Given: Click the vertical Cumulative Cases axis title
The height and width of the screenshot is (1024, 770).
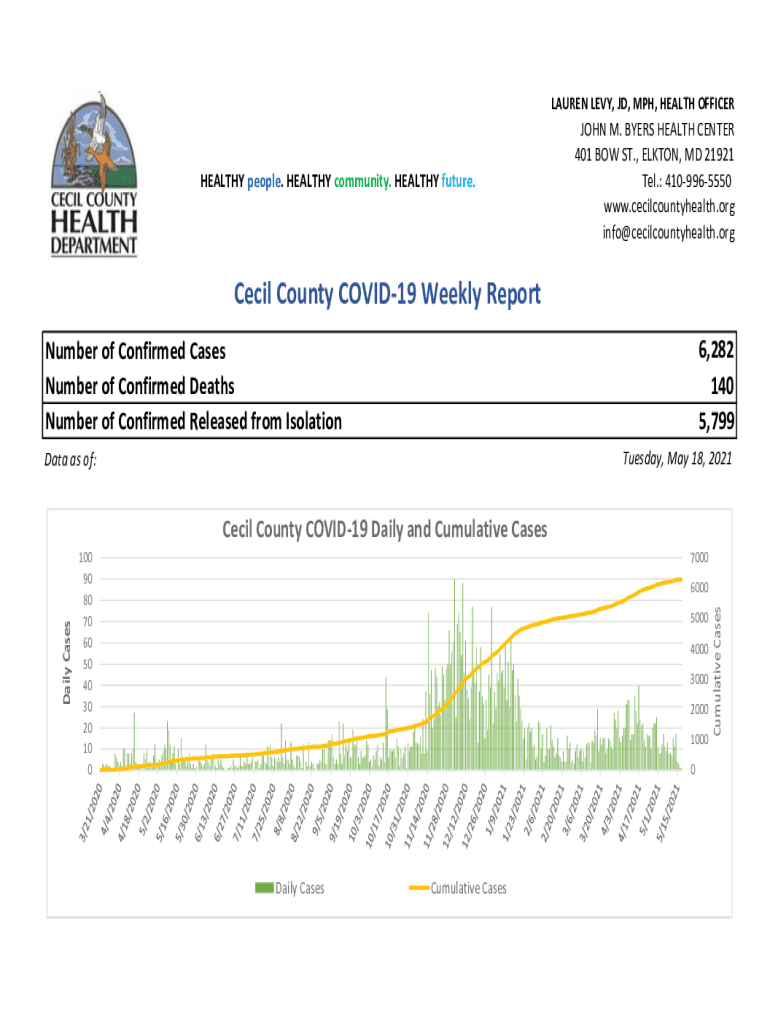Looking at the screenshot, I should [716, 662].
